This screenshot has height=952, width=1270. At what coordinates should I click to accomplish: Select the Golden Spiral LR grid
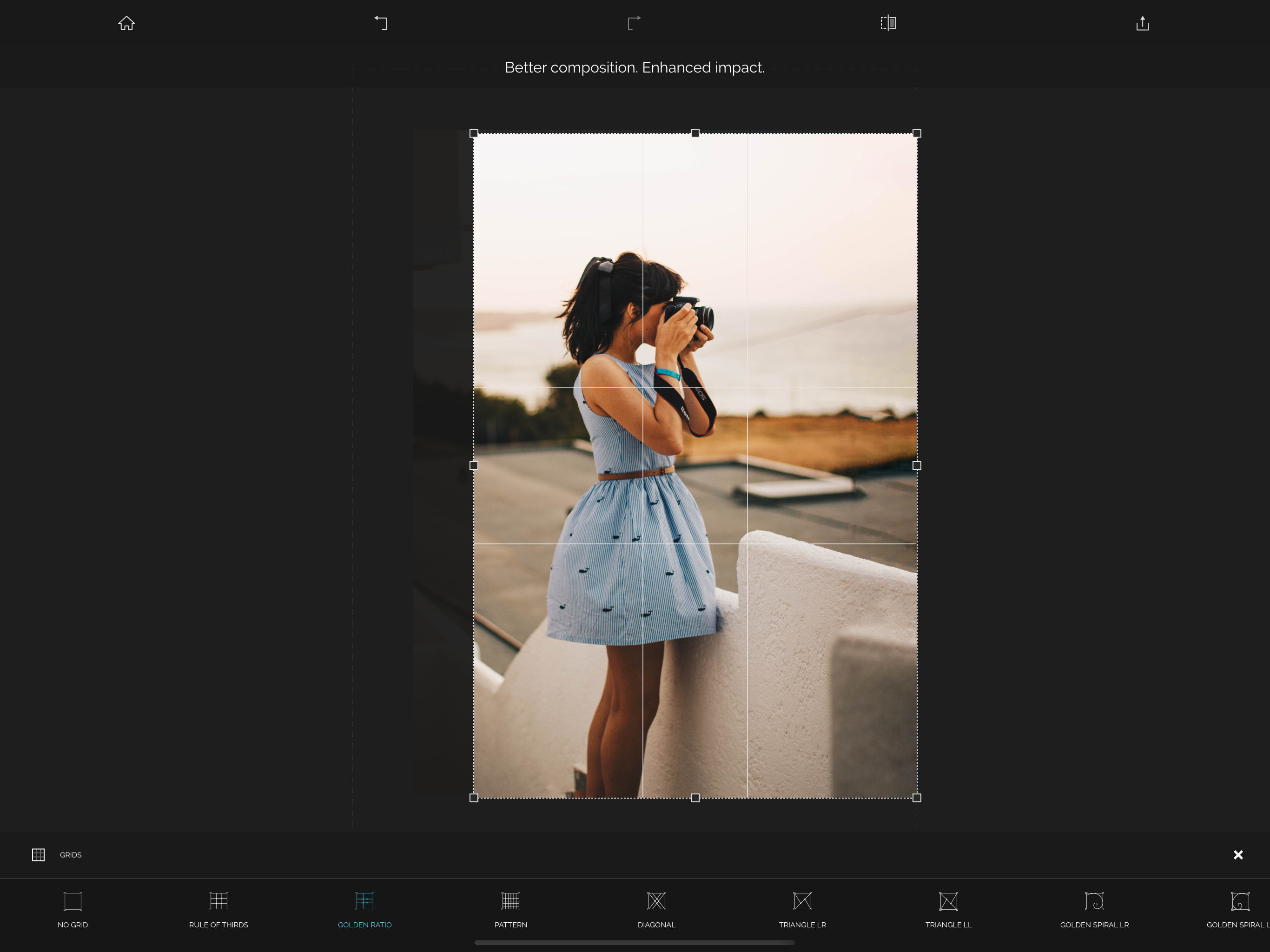[1094, 910]
